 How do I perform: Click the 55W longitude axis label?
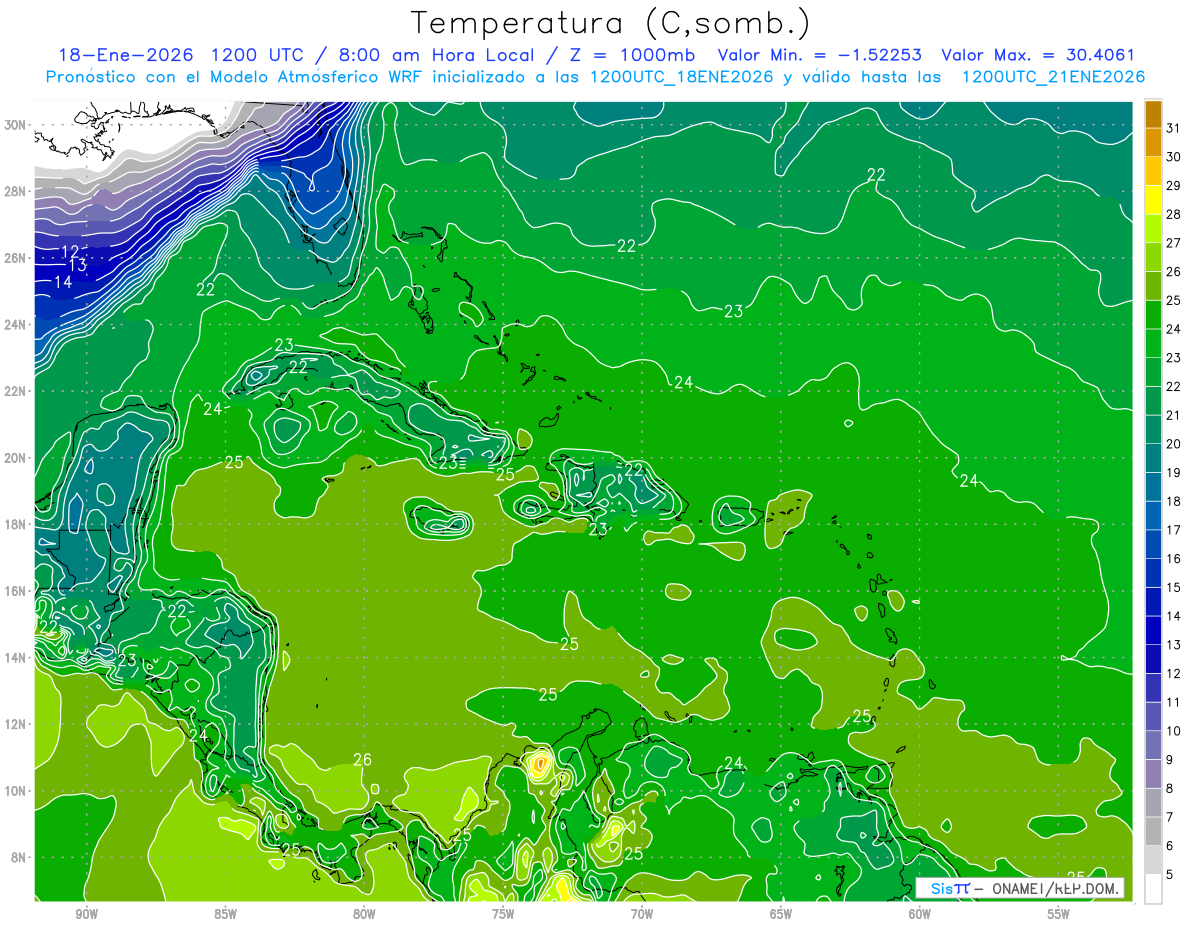[x=1058, y=915]
